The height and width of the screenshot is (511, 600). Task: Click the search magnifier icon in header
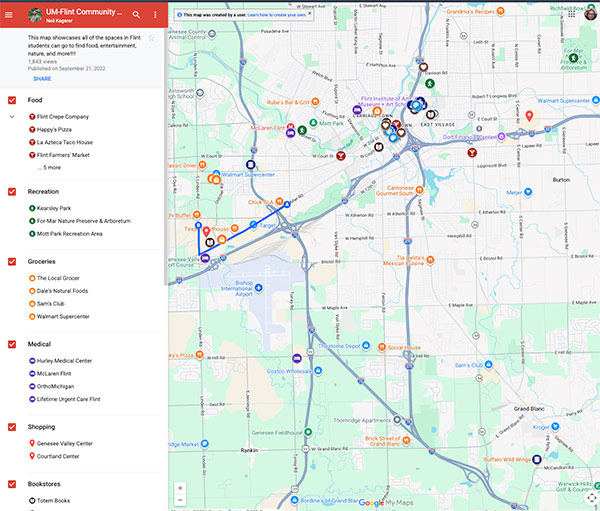[136, 15]
